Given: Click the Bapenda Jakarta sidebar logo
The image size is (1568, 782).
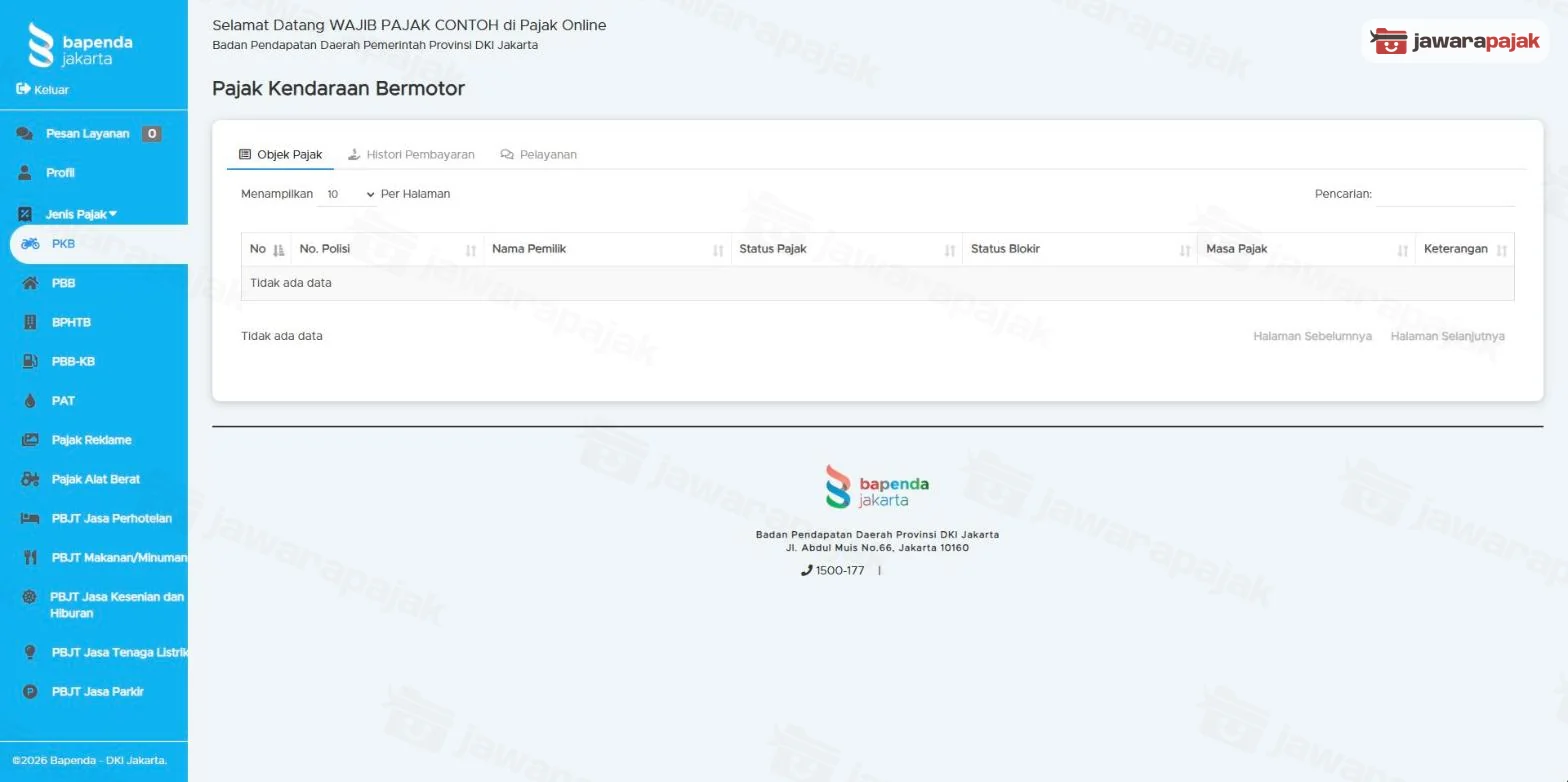Looking at the screenshot, I should click(80, 45).
